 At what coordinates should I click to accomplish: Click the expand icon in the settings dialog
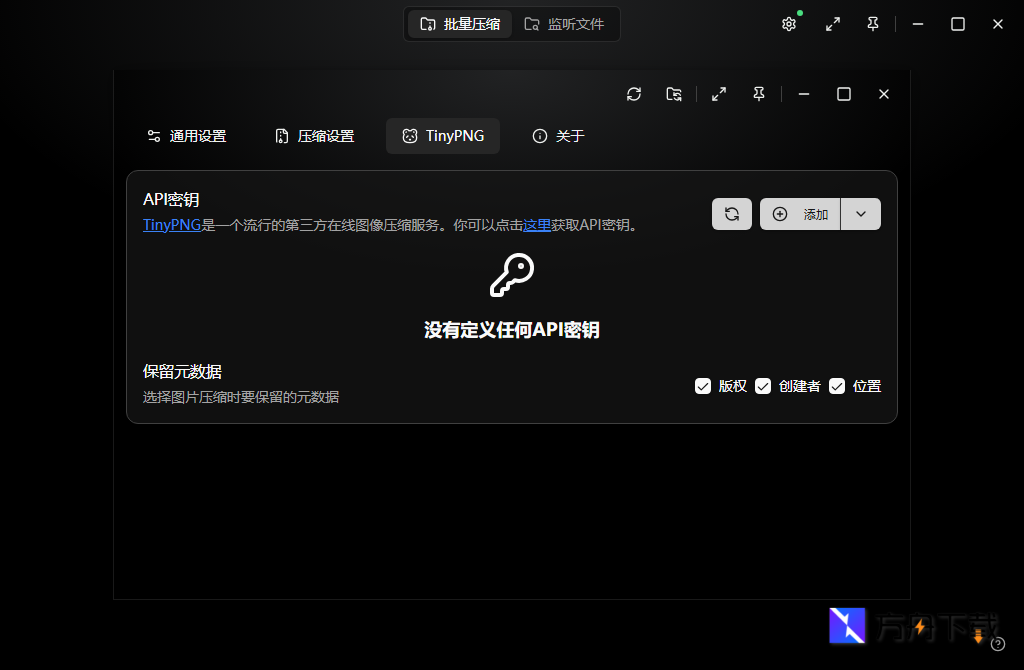[x=718, y=93]
